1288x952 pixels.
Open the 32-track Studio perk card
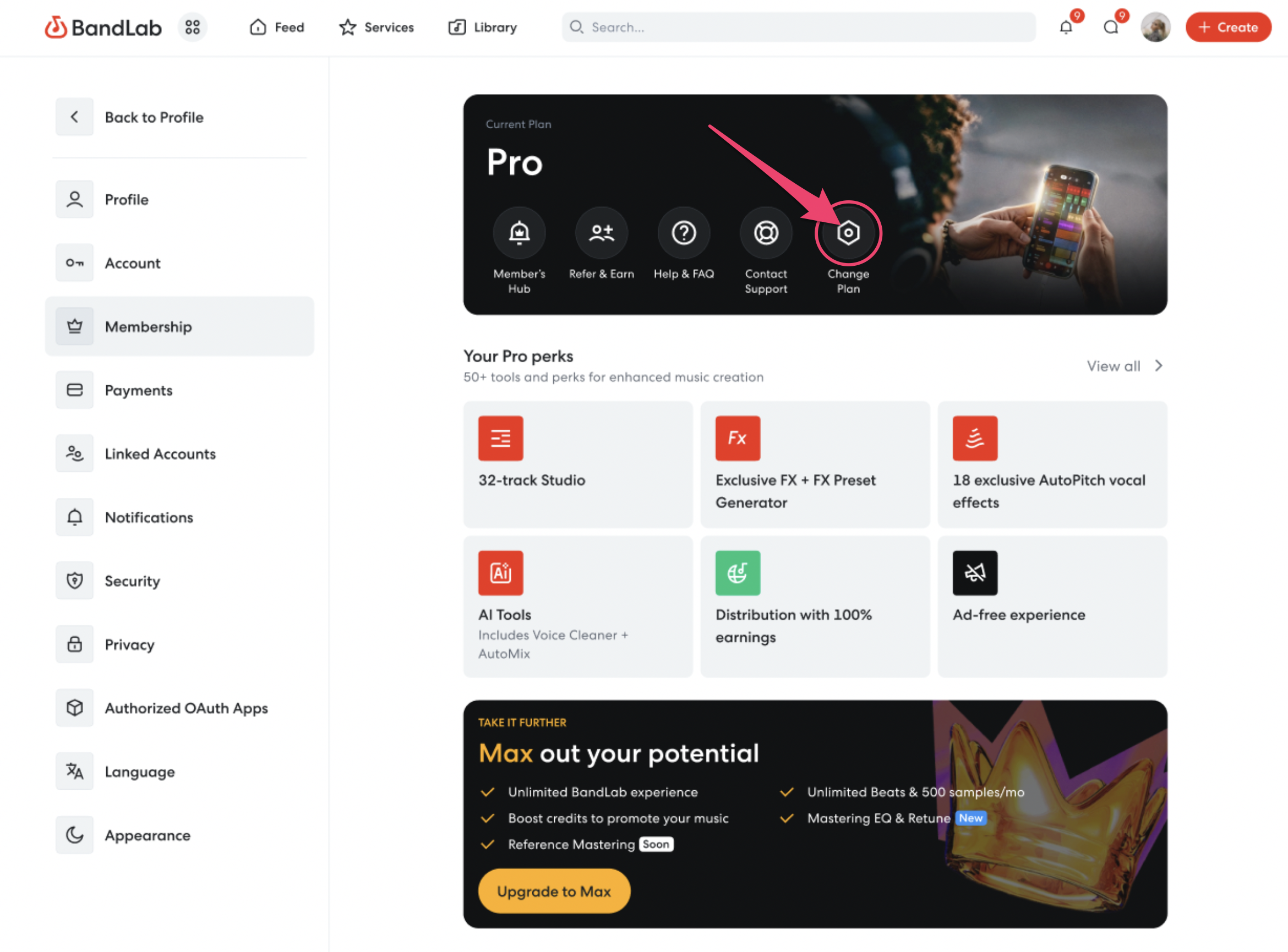(577, 464)
